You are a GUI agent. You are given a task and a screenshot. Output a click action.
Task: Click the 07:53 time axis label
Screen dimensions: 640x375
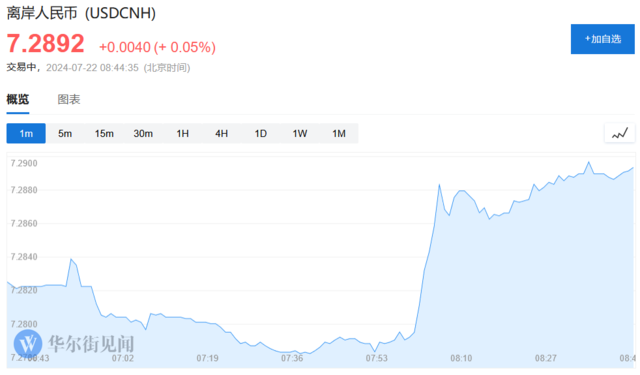point(376,358)
